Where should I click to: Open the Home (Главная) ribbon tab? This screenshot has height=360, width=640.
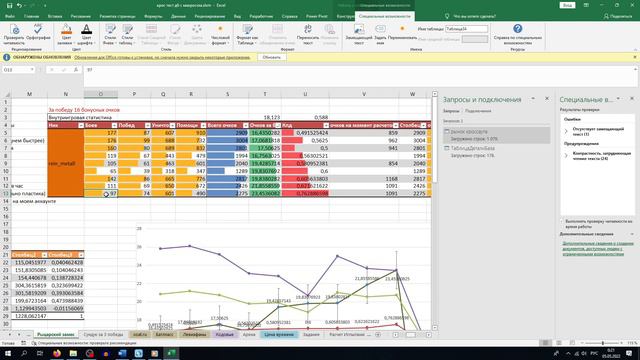coord(31,16)
